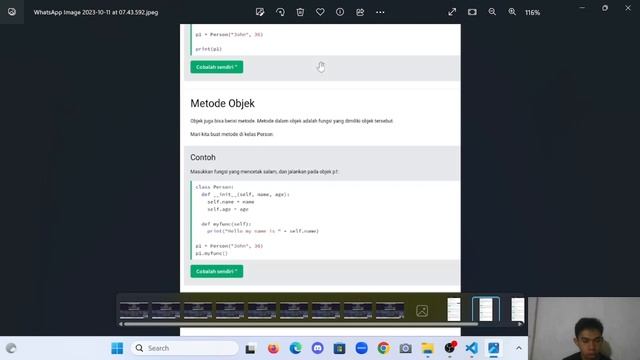Open the Windows Start menu
The height and width of the screenshot is (360, 640).
click(117, 348)
